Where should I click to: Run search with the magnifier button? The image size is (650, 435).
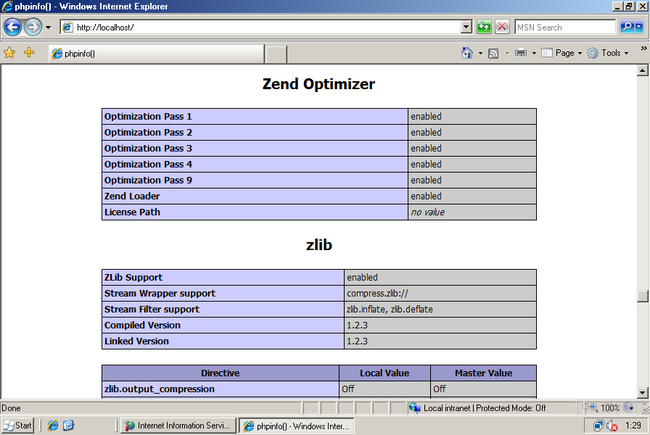pos(627,27)
